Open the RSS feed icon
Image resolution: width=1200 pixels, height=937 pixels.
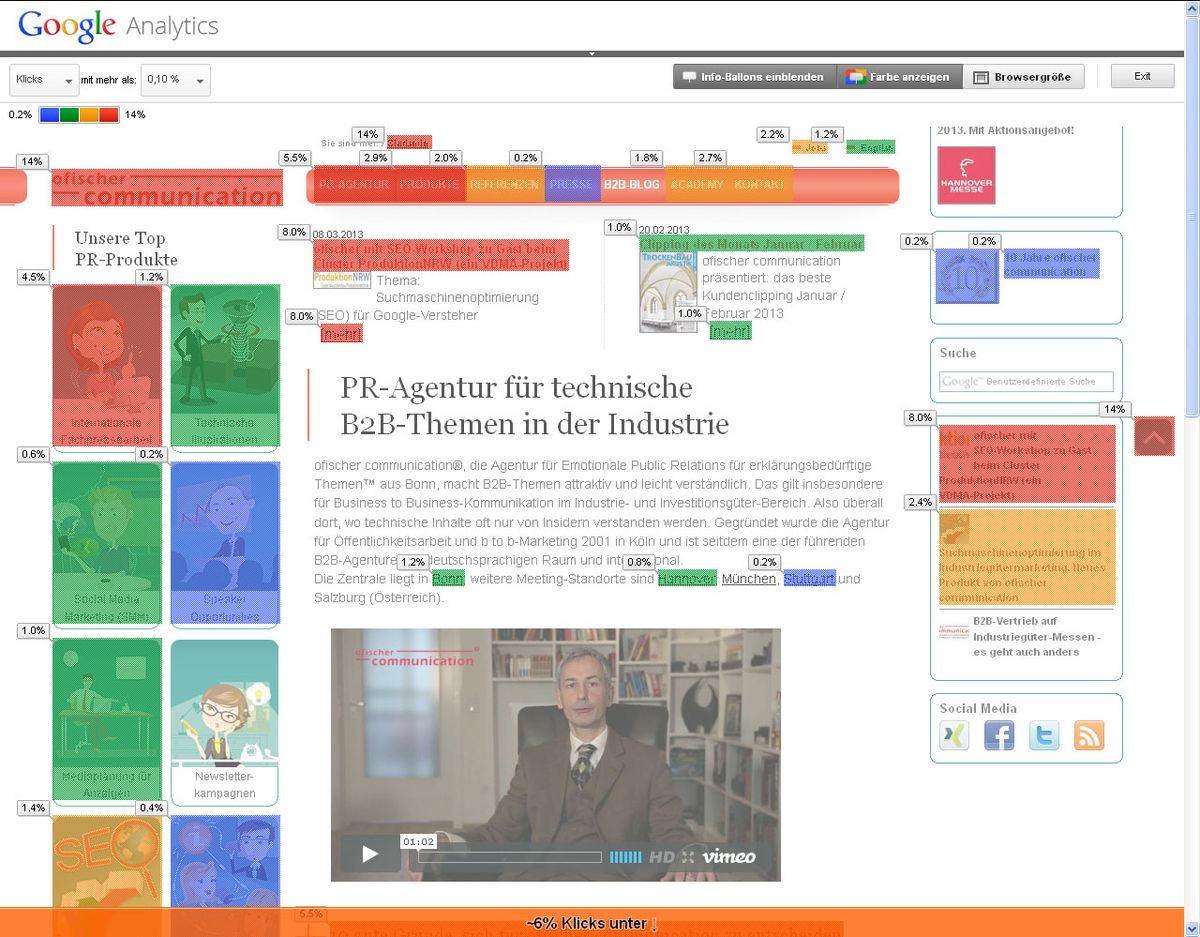[x=1089, y=736]
